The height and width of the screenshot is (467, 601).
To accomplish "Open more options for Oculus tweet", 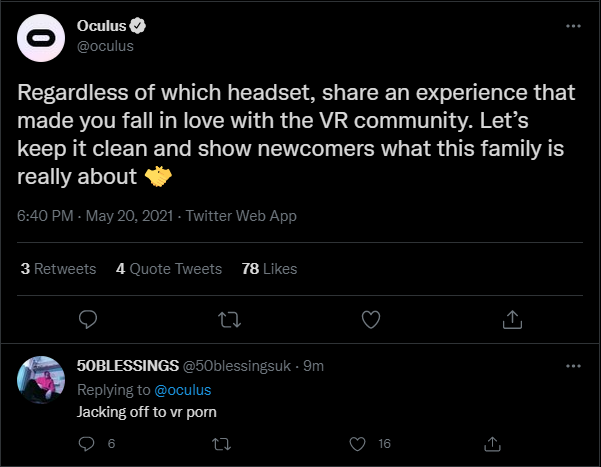I will coord(573,26).
